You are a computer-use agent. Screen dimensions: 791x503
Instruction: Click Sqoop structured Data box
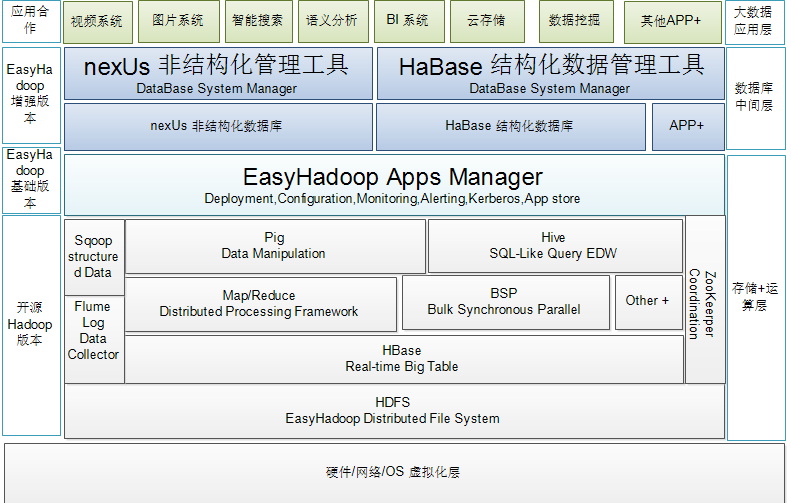point(94,257)
